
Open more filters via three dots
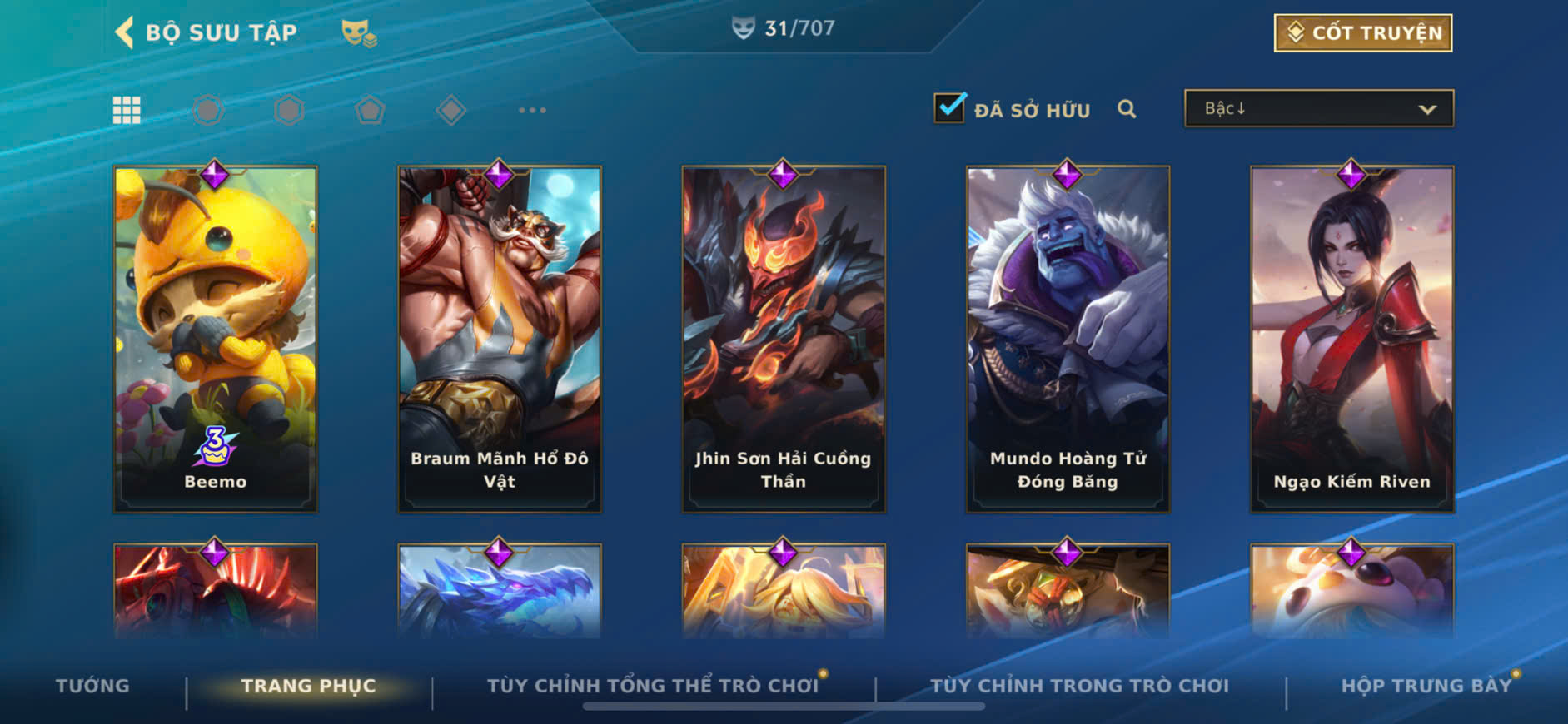coord(532,110)
